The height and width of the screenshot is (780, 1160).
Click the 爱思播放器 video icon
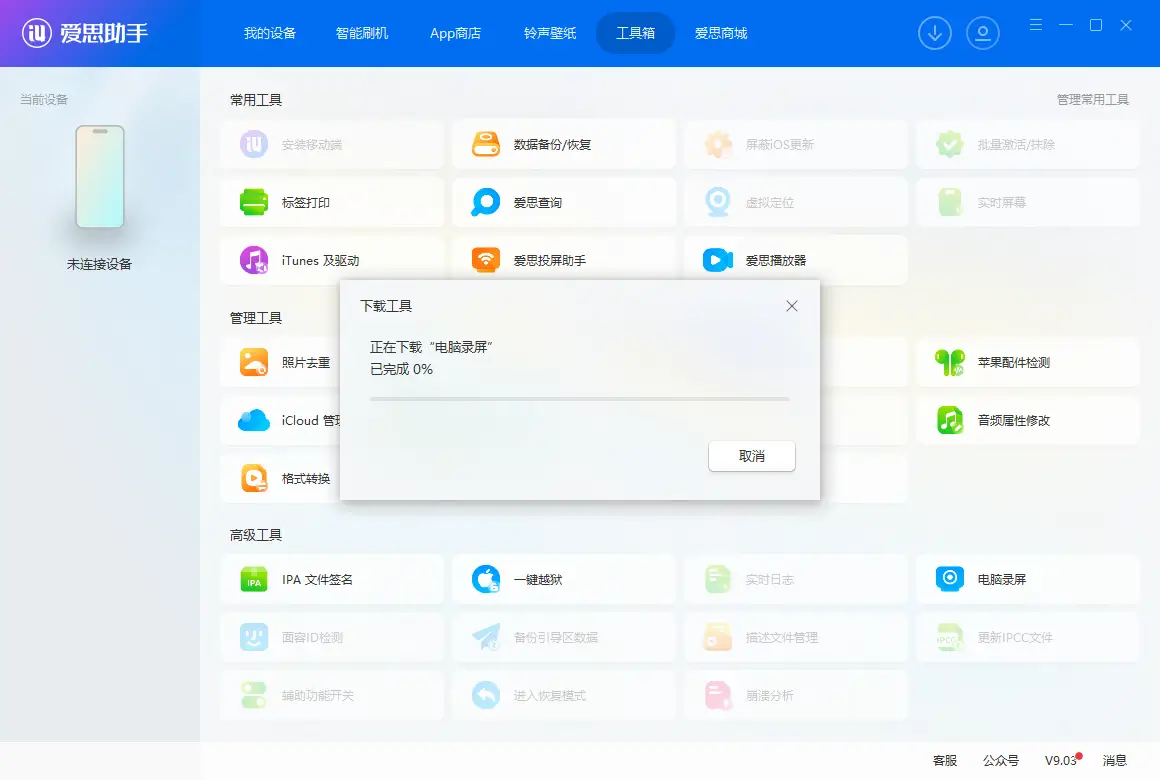coord(718,260)
